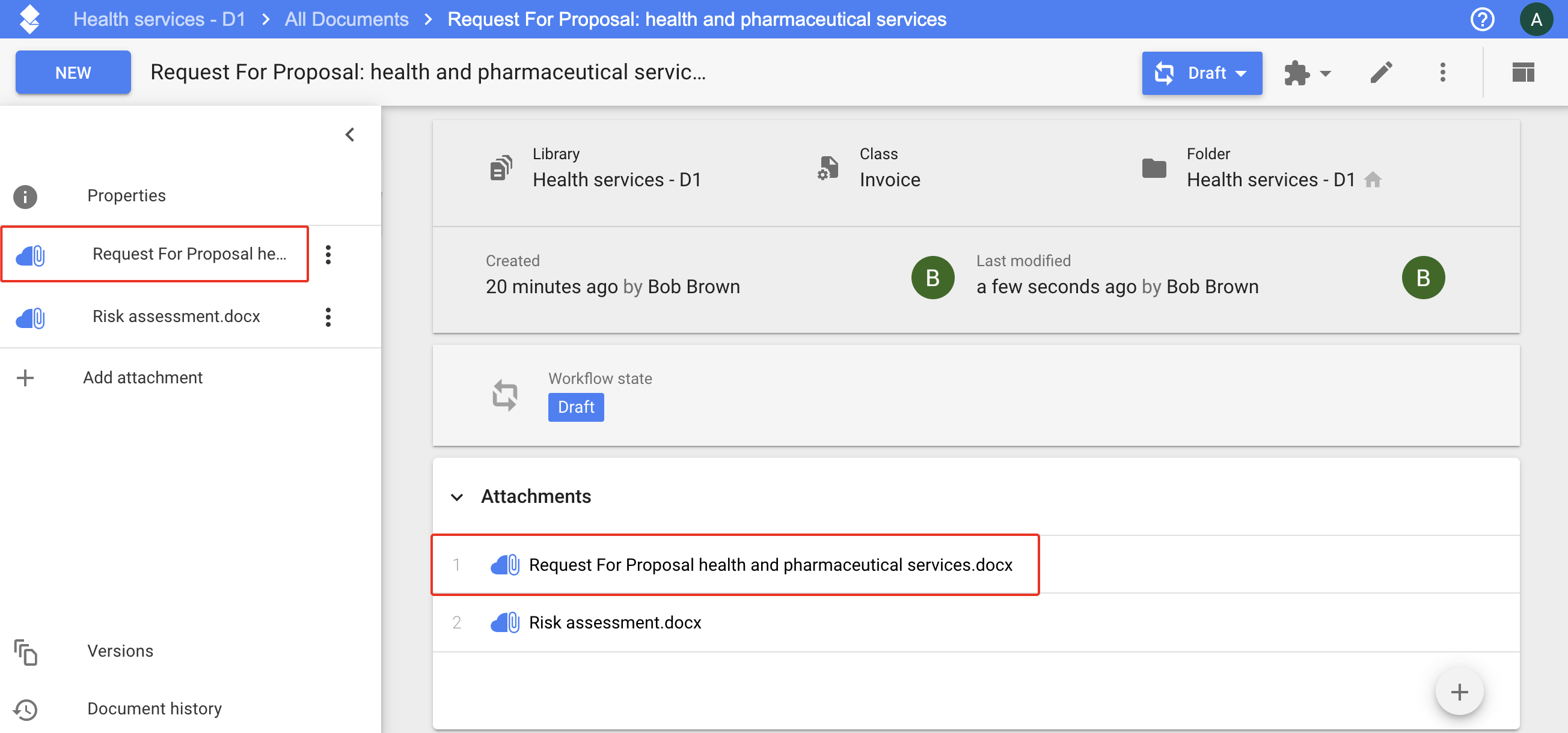
Task: Open the Versions sidebar item
Action: (x=120, y=651)
